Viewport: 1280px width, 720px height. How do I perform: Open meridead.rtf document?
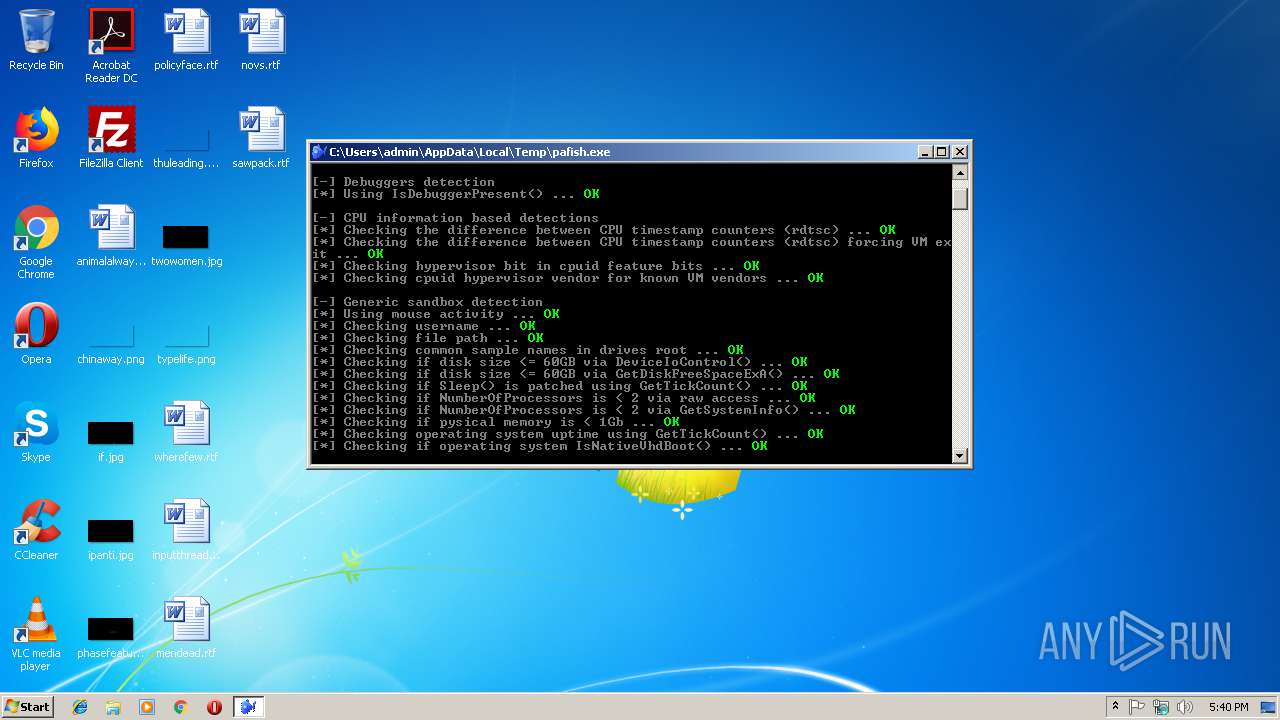186,628
